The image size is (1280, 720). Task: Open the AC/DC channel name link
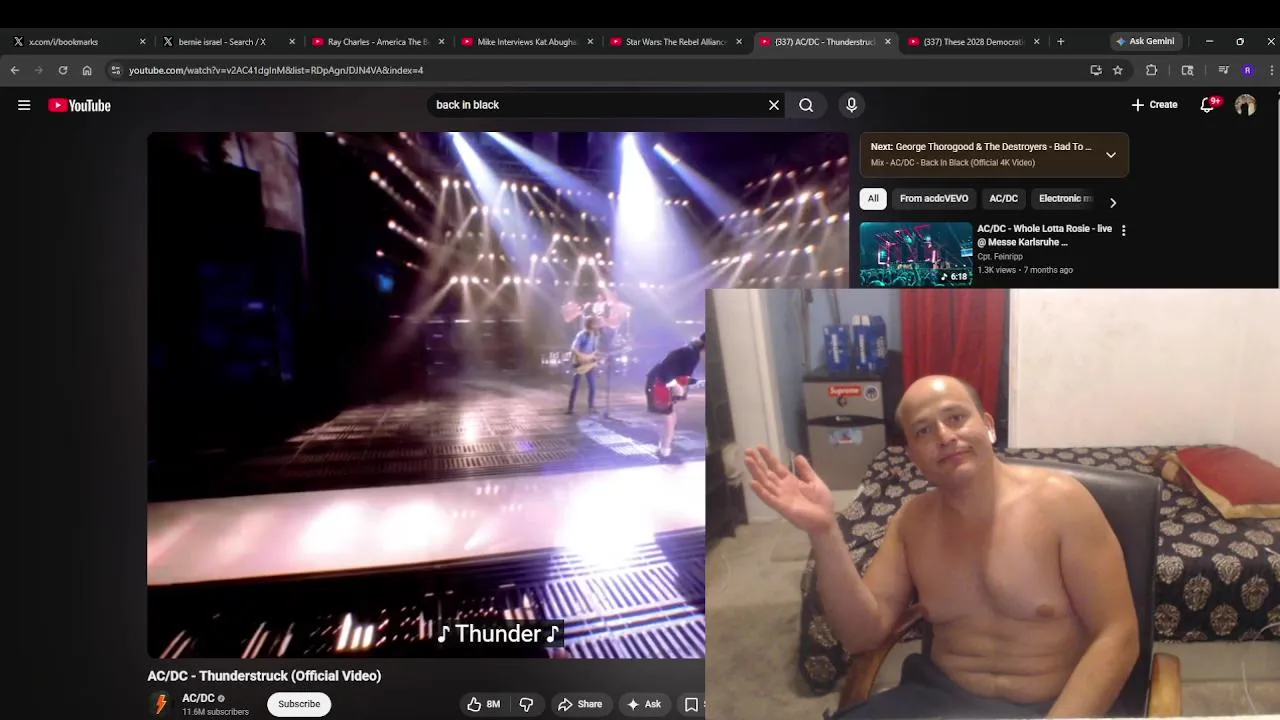click(198, 698)
